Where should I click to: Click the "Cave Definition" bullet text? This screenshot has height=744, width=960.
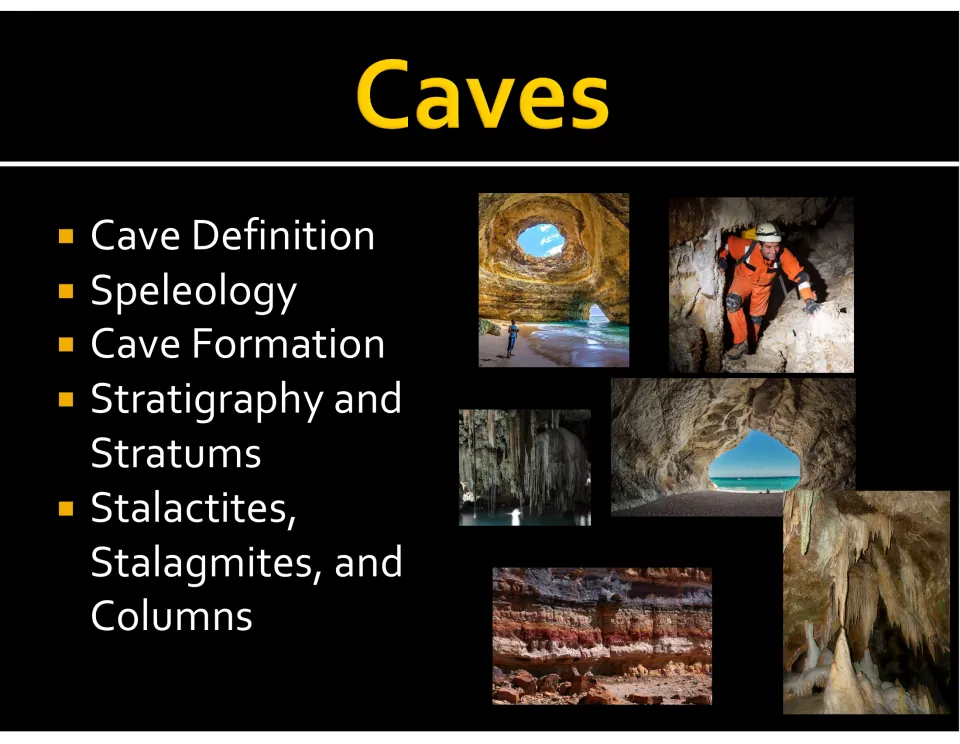pyautogui.click(x=233, y=235)
